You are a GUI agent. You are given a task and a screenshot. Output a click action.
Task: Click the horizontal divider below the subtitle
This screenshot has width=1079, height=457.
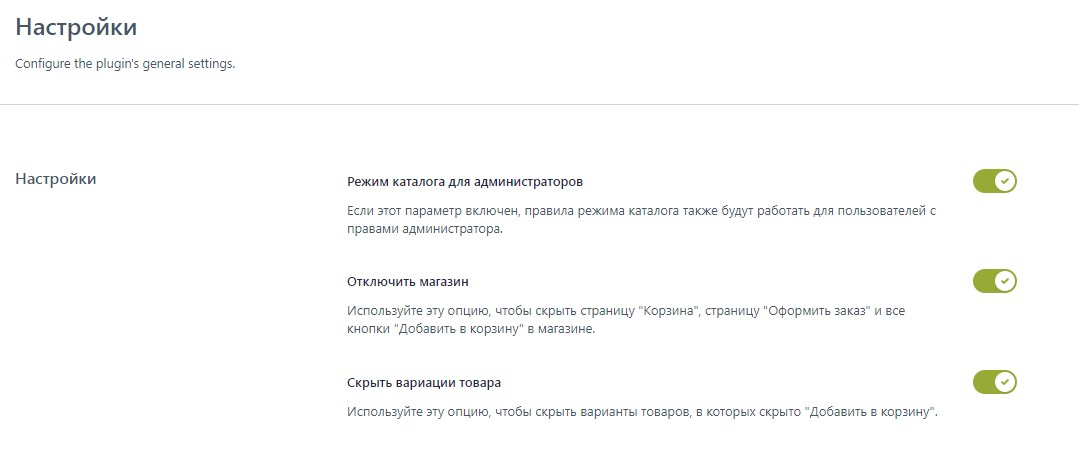539,104
